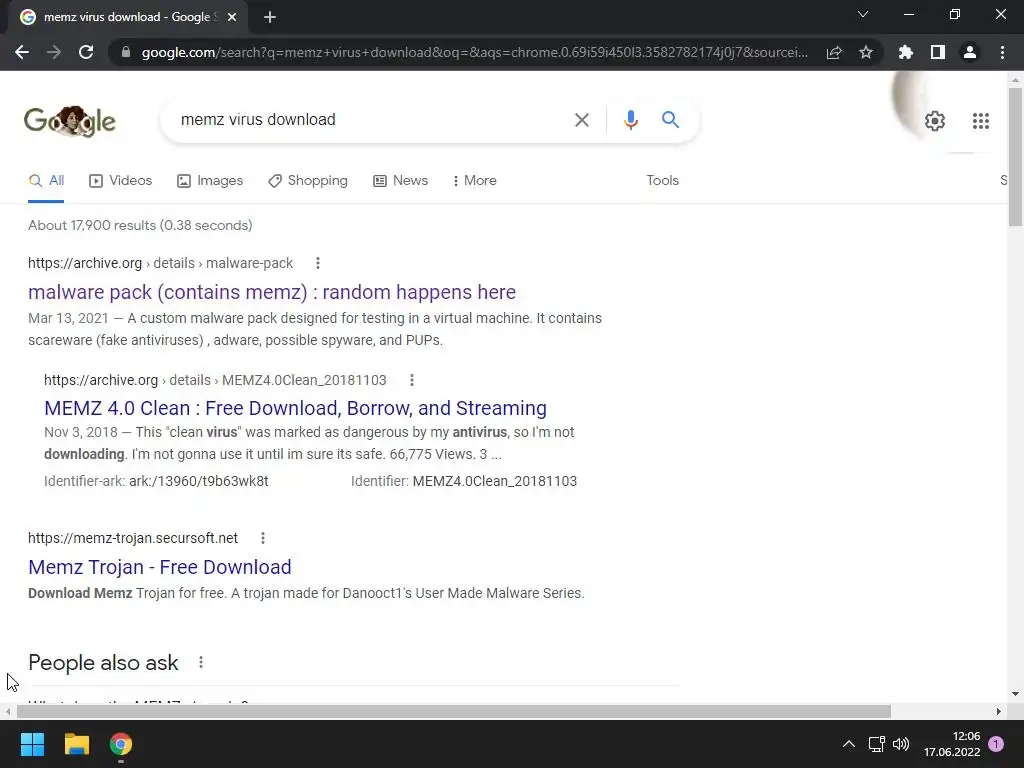Start voice search with microphone
Viewport: 1024px width, 768px height.
click(x=630, y=120)
